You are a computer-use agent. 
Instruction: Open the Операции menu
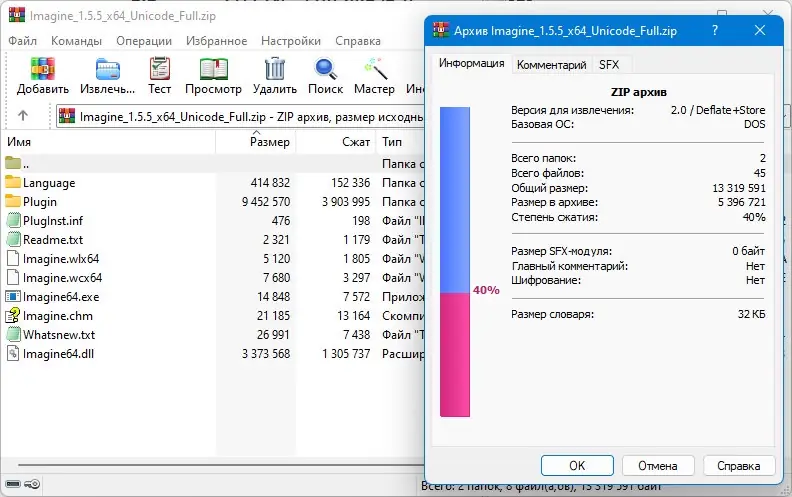(144, 41)
